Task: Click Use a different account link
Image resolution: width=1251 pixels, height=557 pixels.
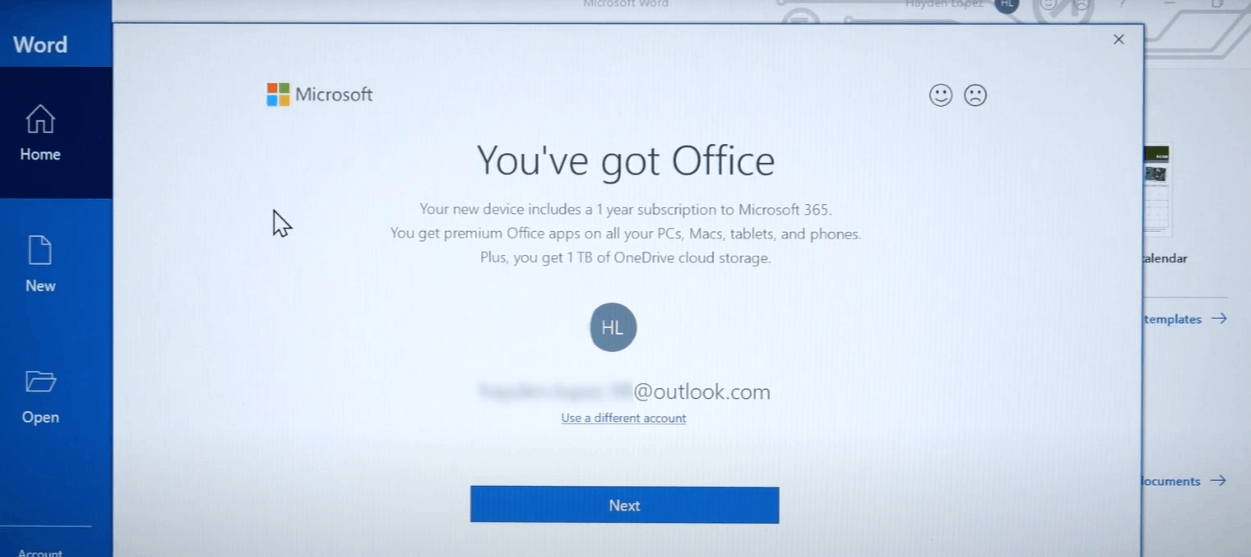Action: pyautogui.click(x=623, y=418)
